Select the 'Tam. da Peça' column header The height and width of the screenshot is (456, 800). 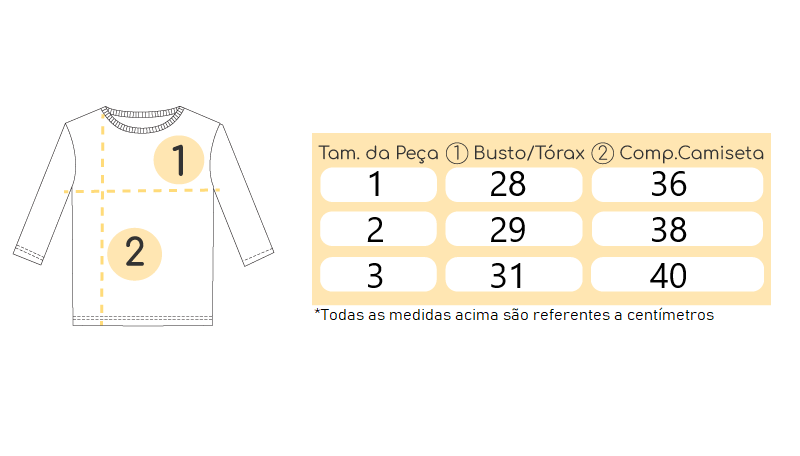coord(379,153)
